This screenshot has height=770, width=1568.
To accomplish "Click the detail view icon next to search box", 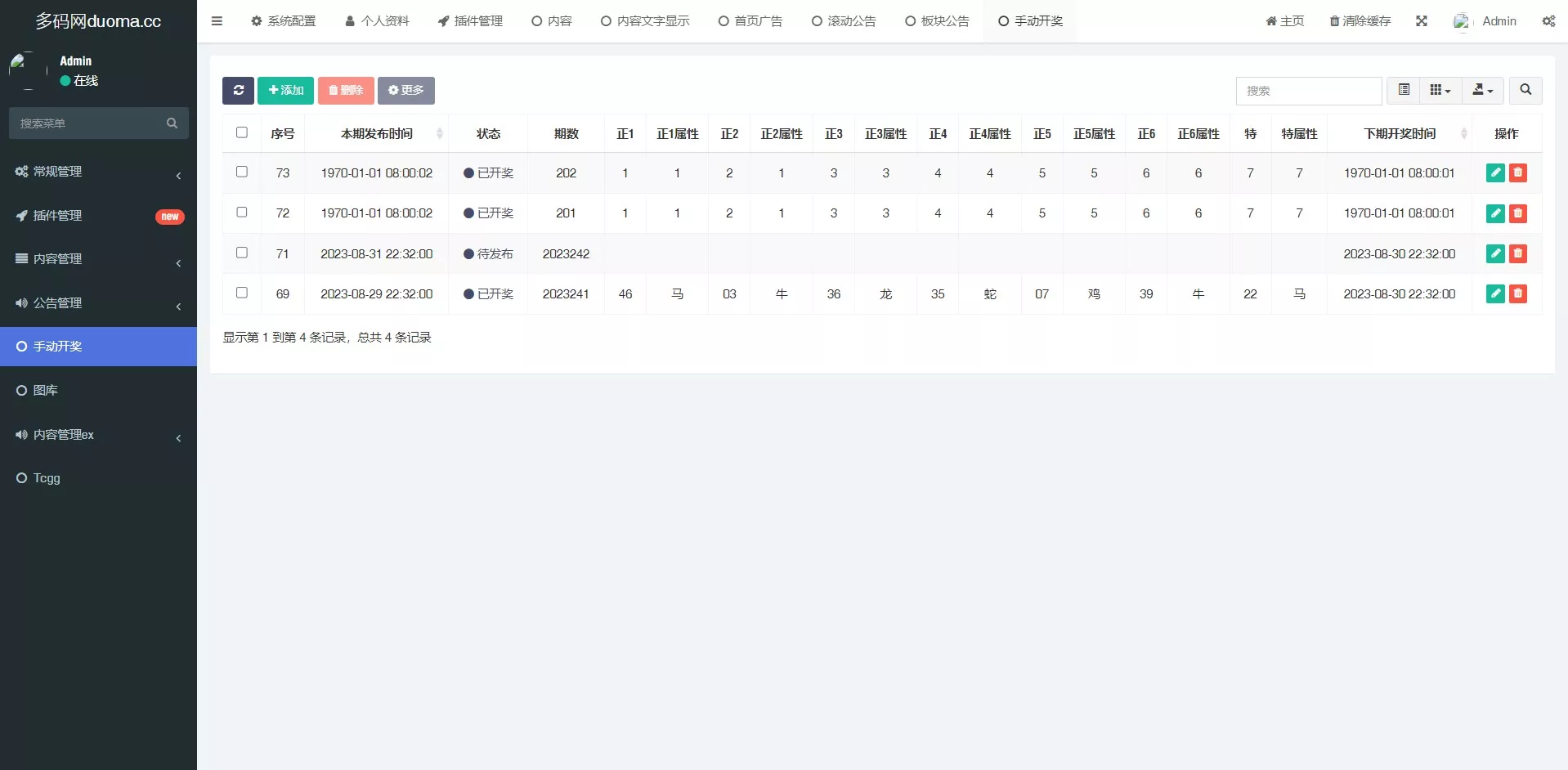I will pyautogui.click(x=1404, y=90).
